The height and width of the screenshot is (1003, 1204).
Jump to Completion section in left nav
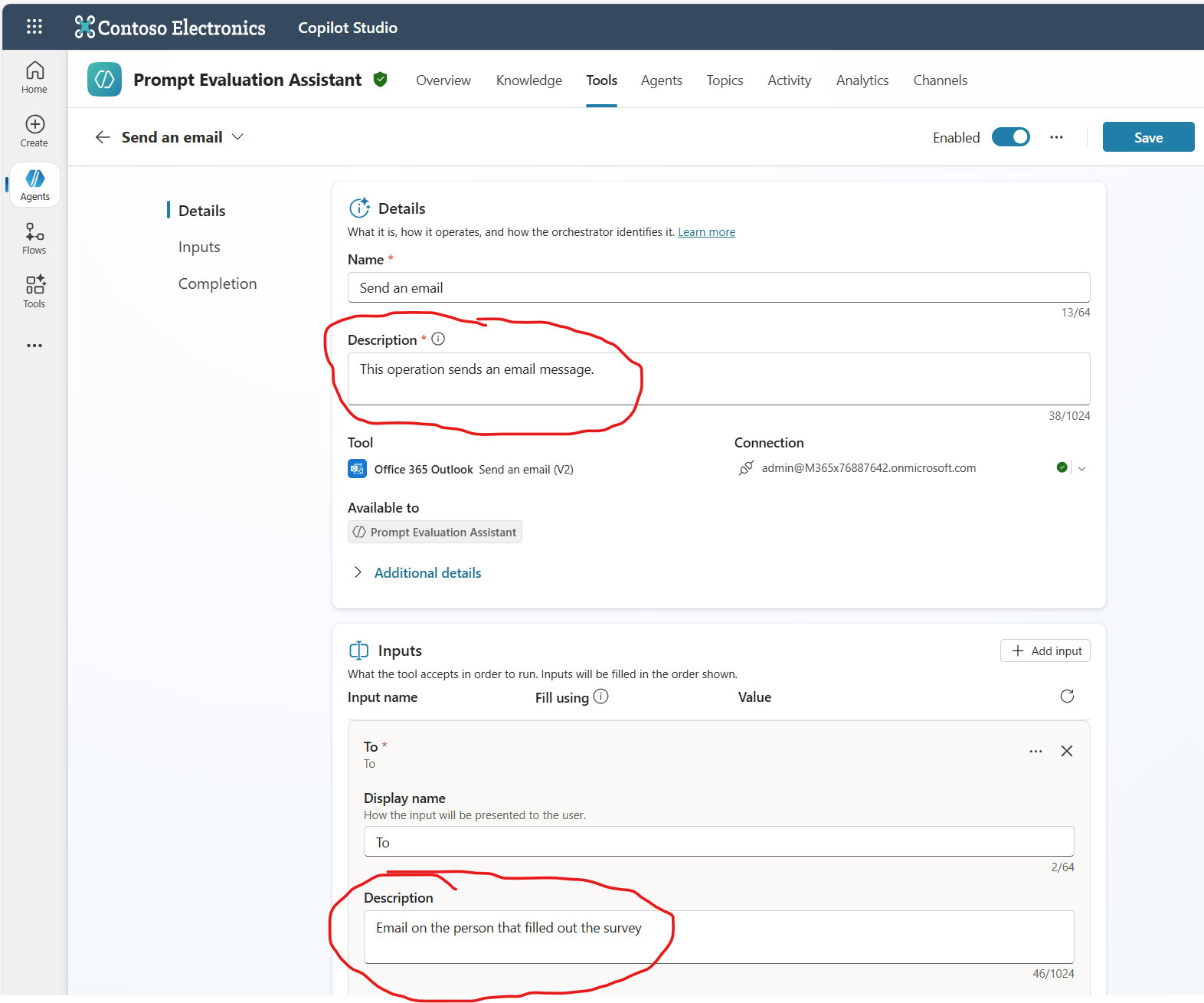click(x=218, y=284)
